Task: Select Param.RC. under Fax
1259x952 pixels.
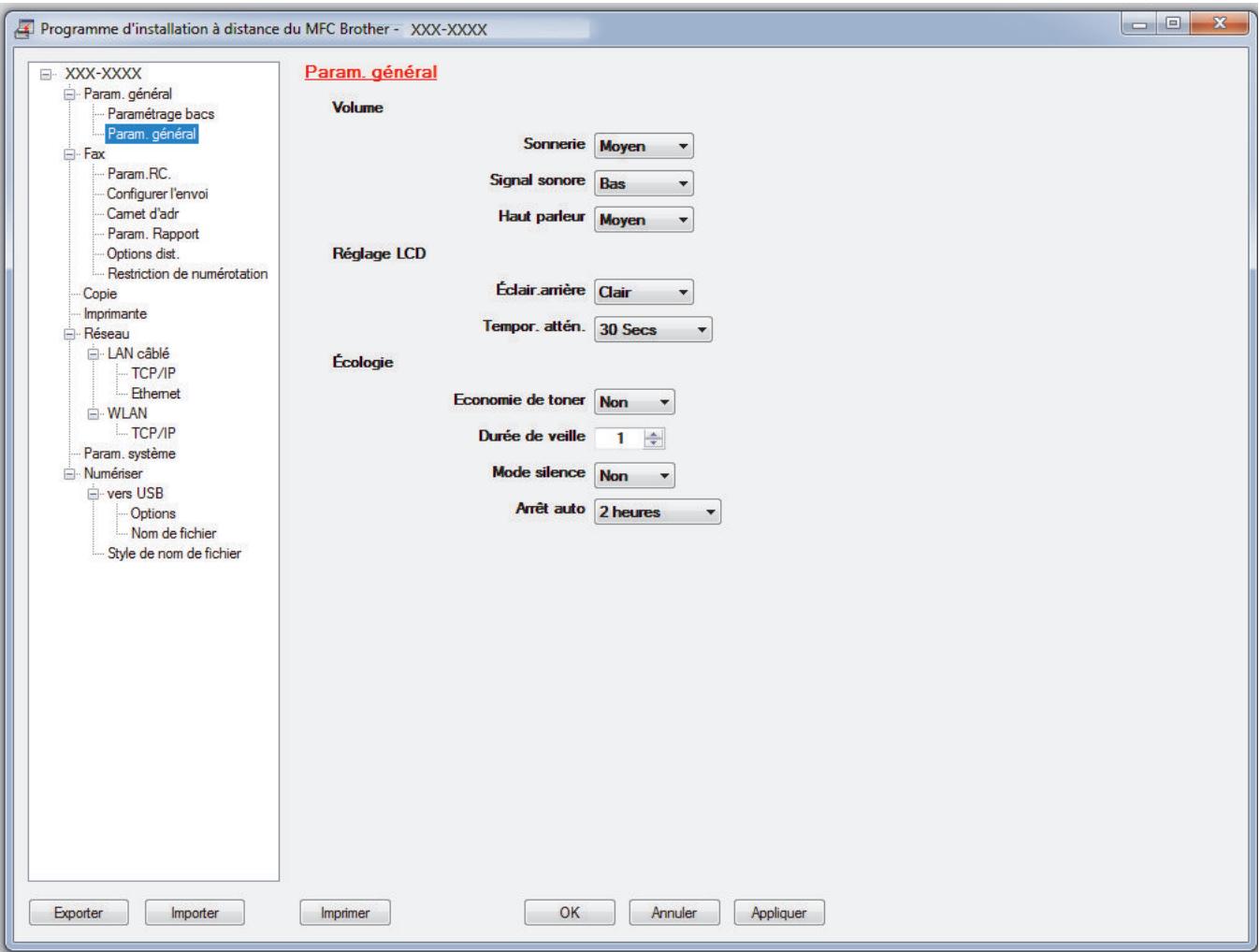Action: (138, 173)
